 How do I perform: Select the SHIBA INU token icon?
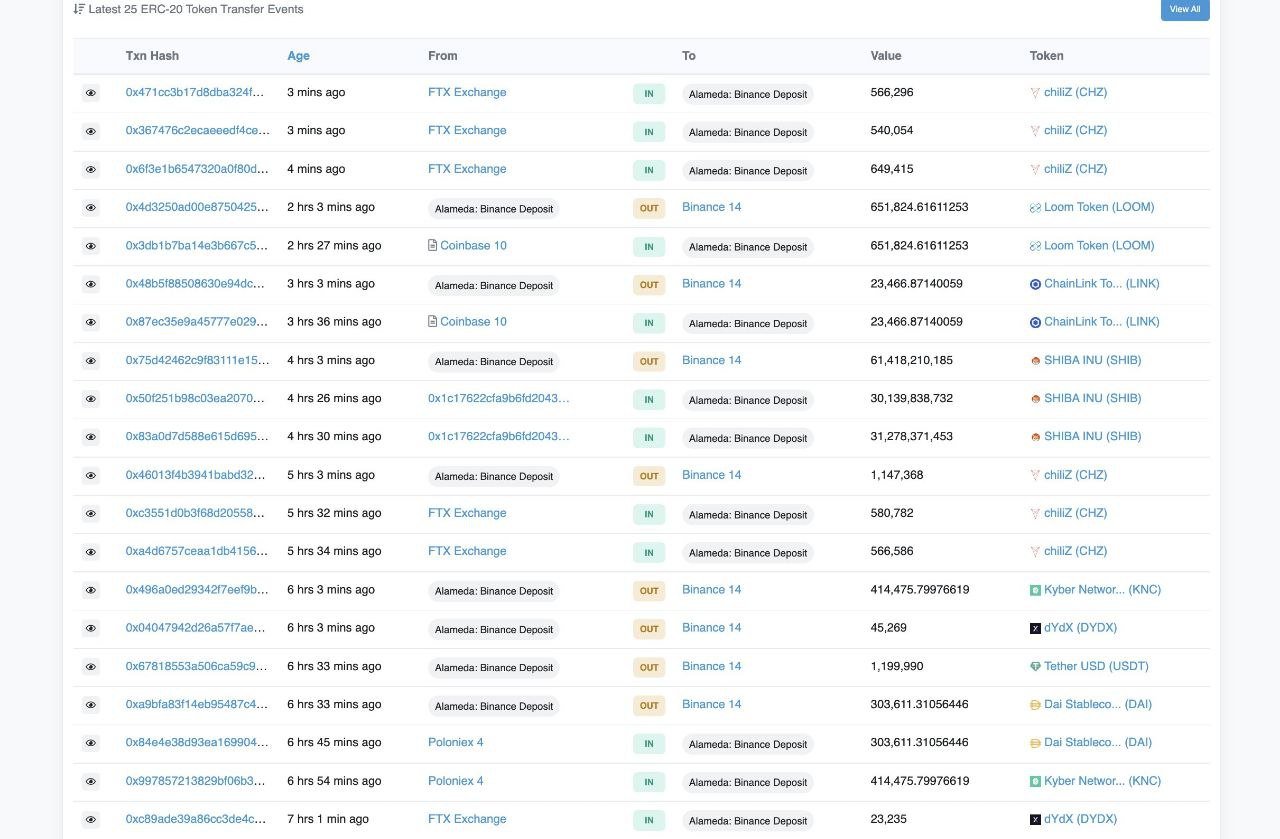pos(1036,360)
